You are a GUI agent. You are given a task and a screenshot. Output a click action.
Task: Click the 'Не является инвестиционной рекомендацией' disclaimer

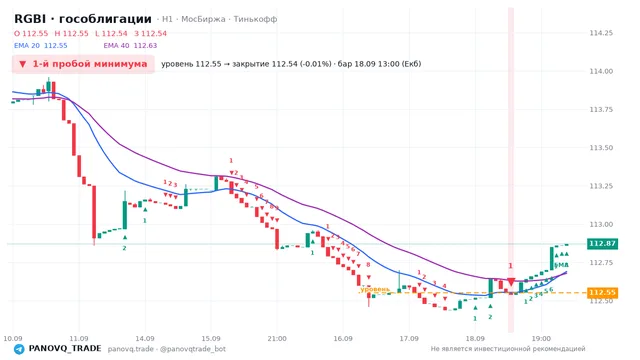pyautogui.click(x=508, y=349)
